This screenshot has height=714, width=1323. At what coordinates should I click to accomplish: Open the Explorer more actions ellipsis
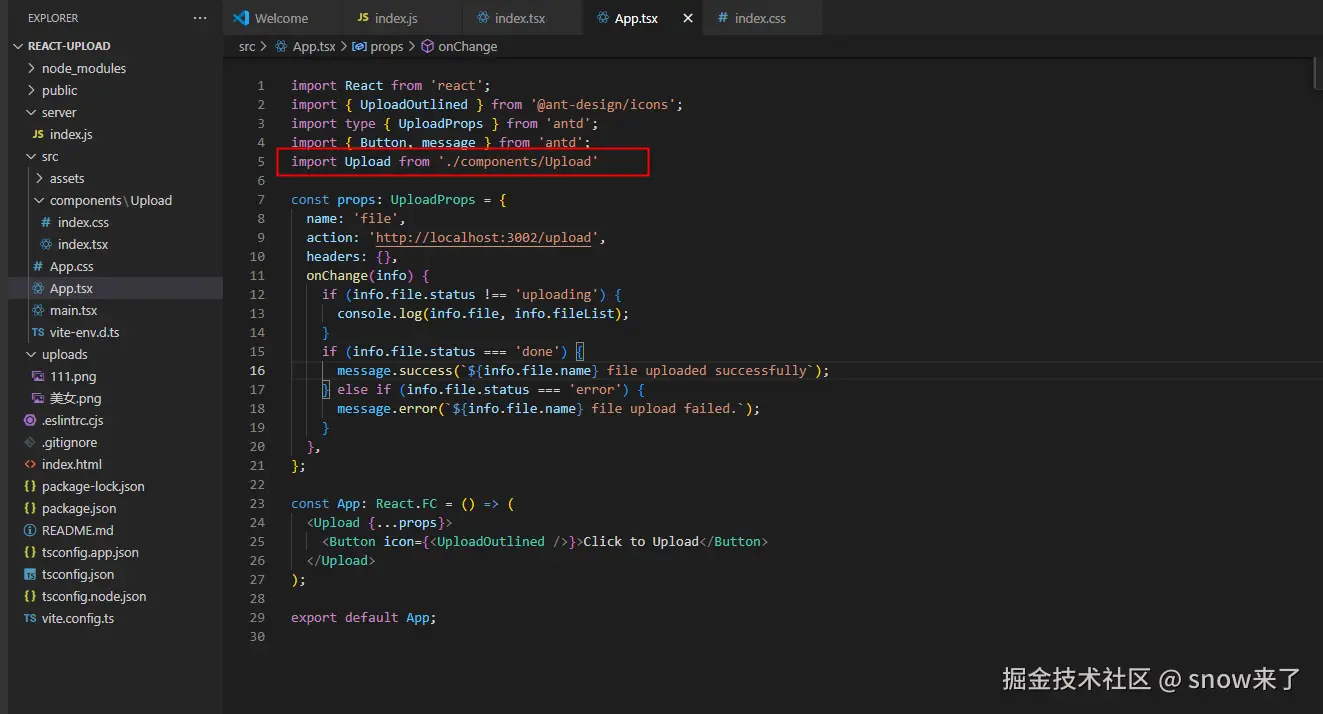(x=200, y=18)
